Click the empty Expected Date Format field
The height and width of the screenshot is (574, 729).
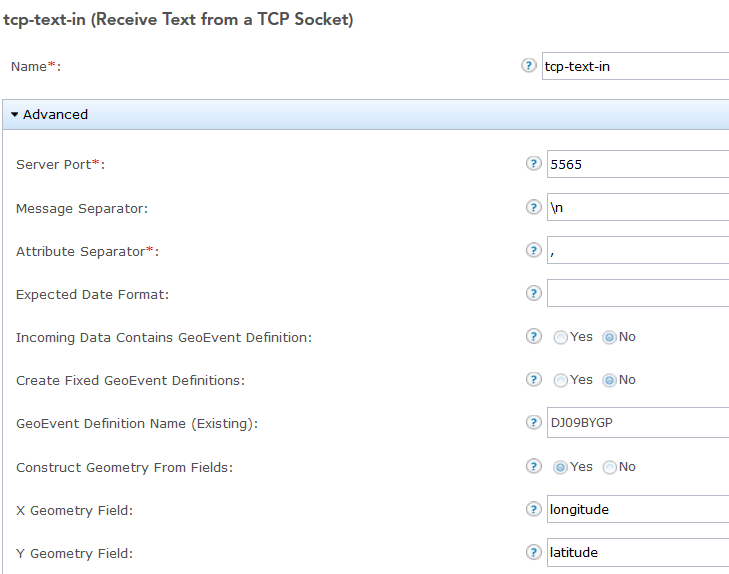(x=637, y=293)
